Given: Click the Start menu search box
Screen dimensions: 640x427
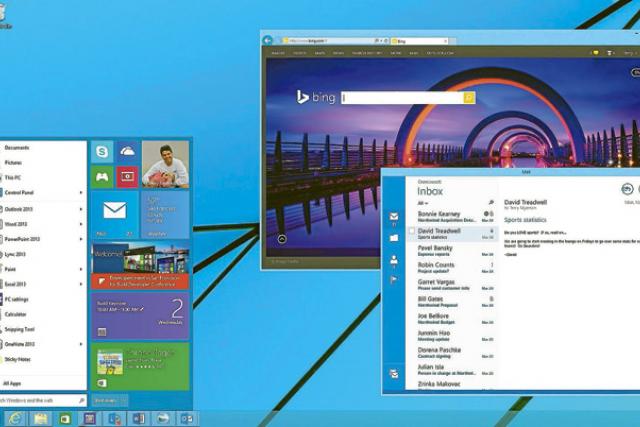Looking at the screenshot, I should coord(43,400).
